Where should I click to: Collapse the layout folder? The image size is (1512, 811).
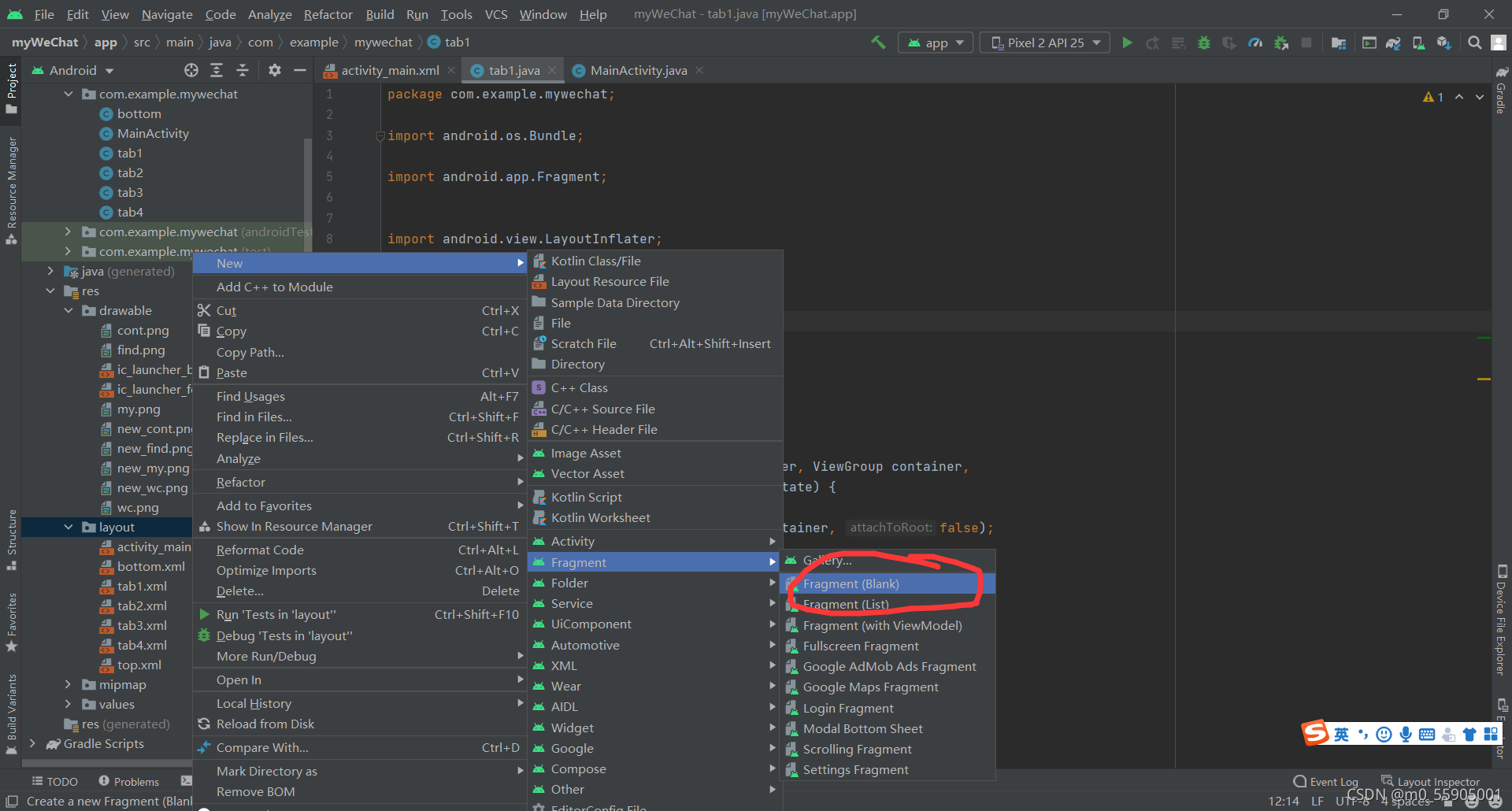(x=69, y=527)
